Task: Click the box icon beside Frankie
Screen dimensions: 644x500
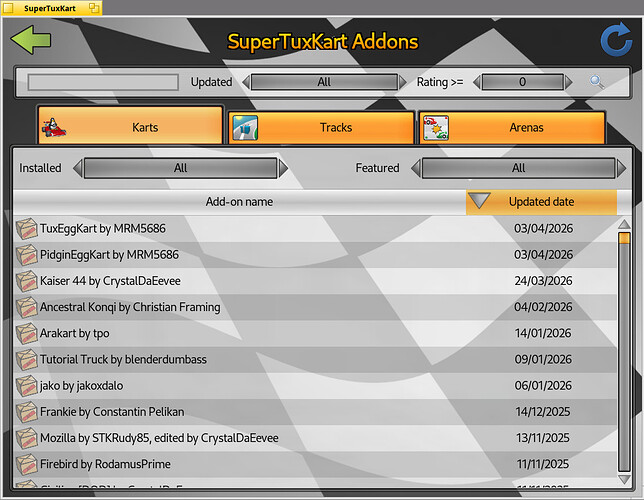Action: [x=26, y=412]
